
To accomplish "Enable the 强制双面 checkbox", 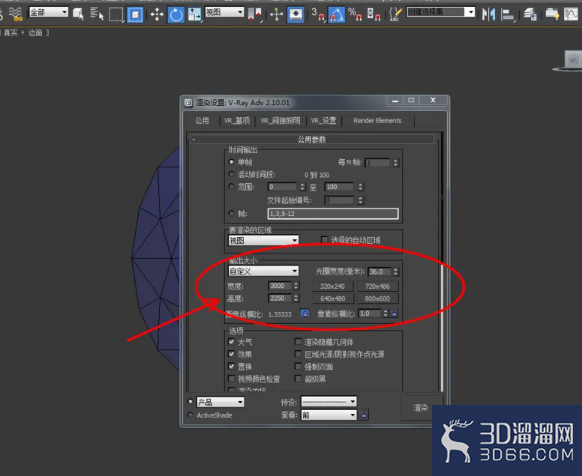I will click(x=298, y=366).
